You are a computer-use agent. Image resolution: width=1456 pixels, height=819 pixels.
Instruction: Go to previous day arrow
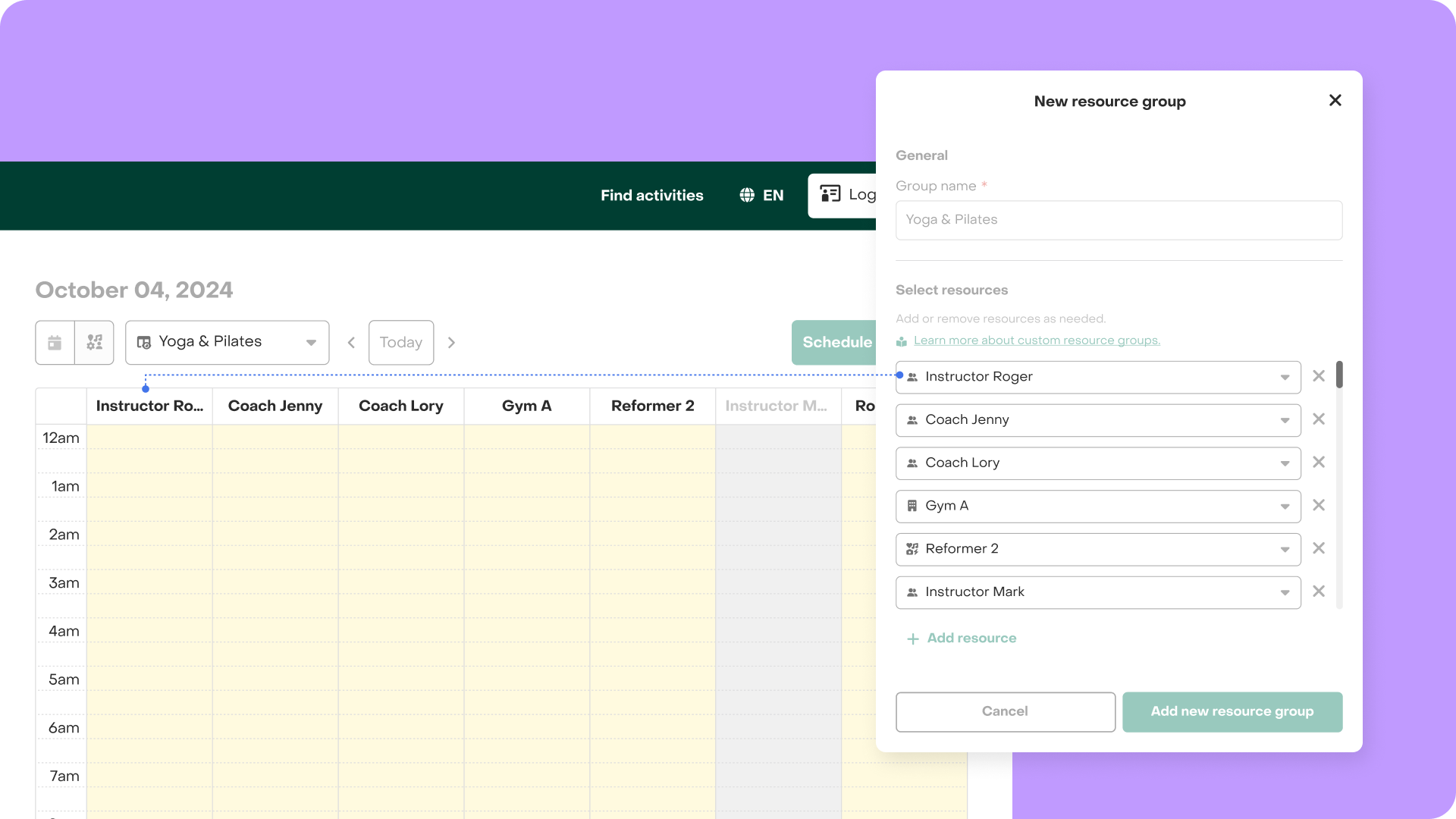tap(351, 343)
